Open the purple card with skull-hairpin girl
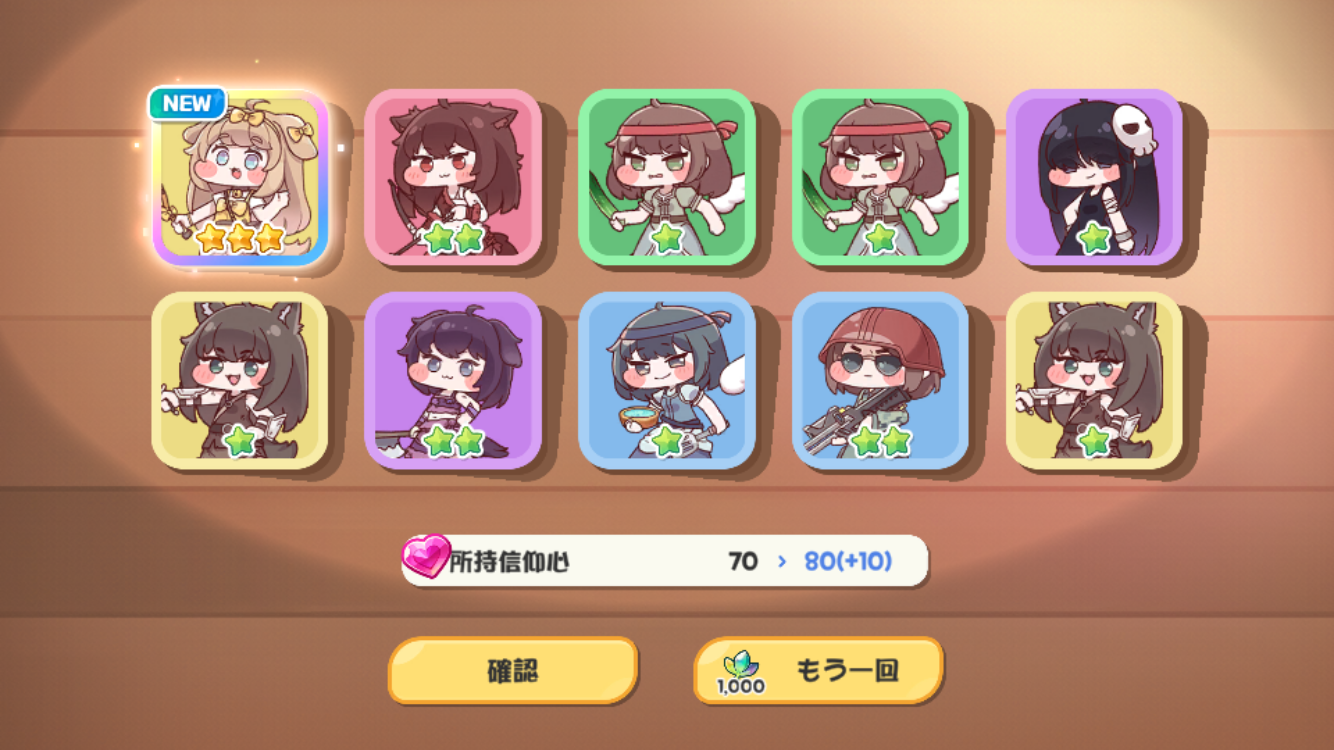The width and height of the screenshot is (1334, 750). click(x=1095, y=178)
